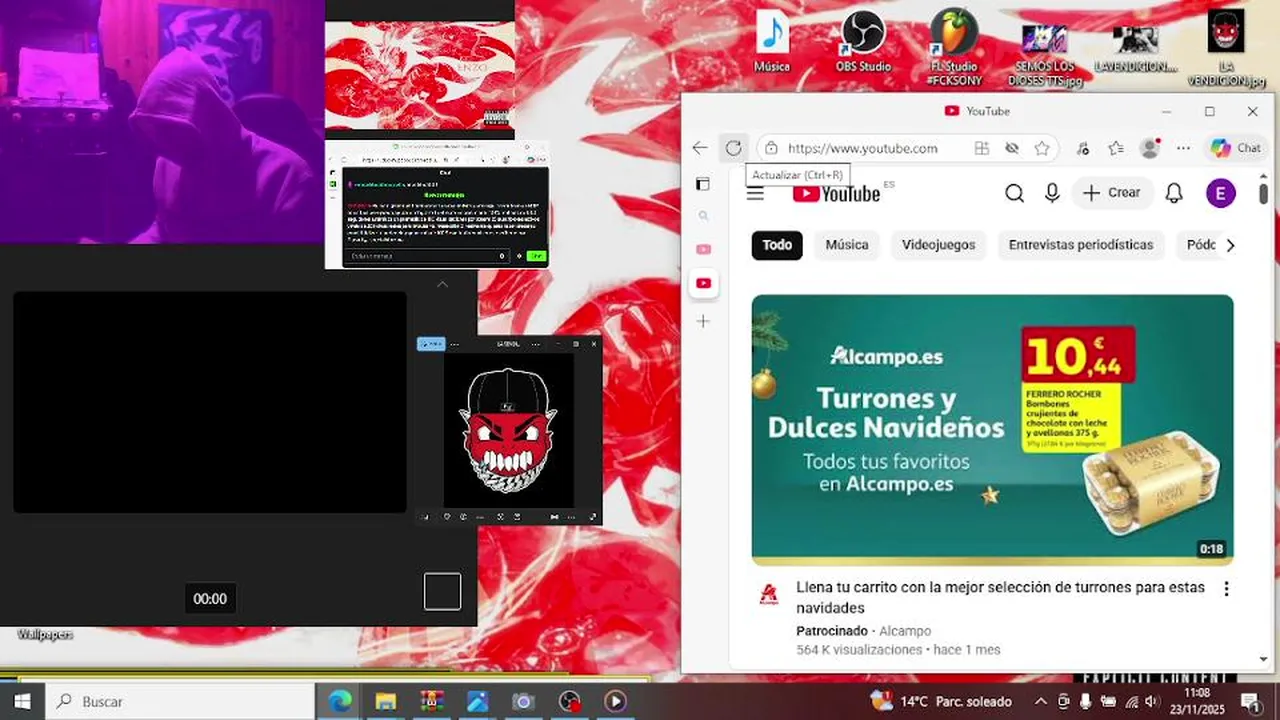The height and width of the screenshot is (720, 1280).
Task: Open OBS Studio desktop shortcut
Action: 863,42
